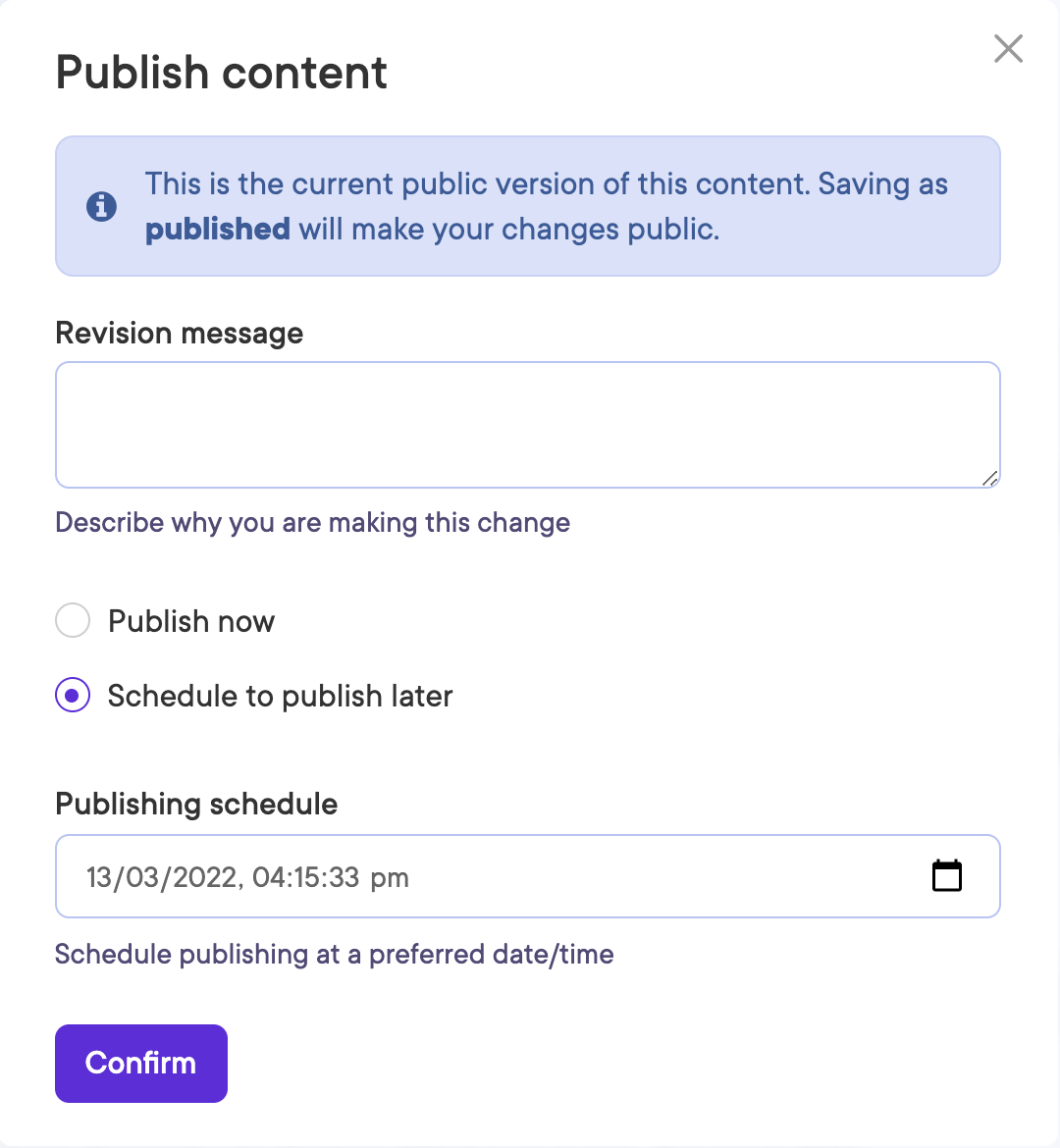Click the info banner about public version
Image resolution: width=1060 pixels, height=1148 pixels.
click(528, 206)
